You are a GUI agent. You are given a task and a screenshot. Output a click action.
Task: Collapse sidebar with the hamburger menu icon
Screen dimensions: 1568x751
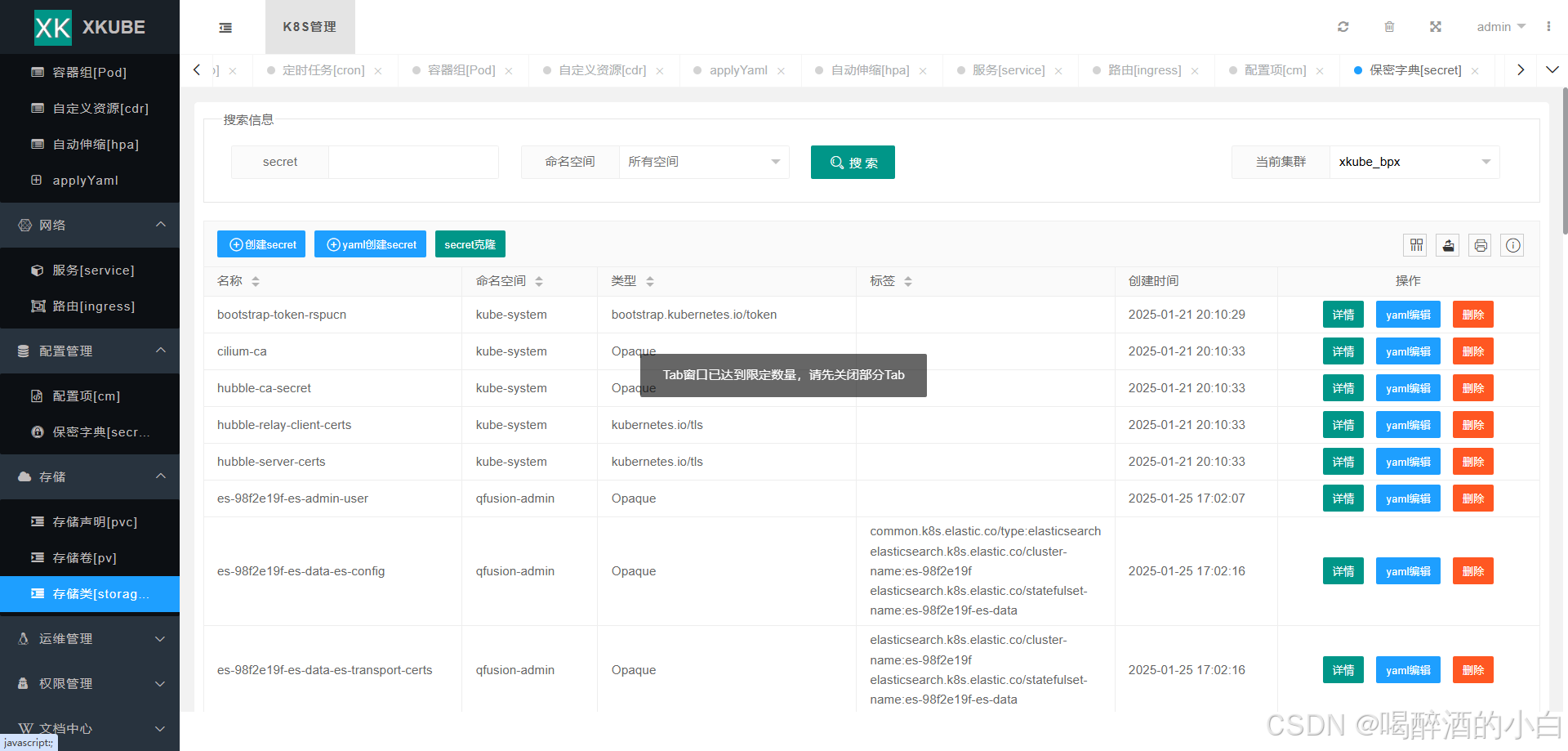tap(225, 28)
